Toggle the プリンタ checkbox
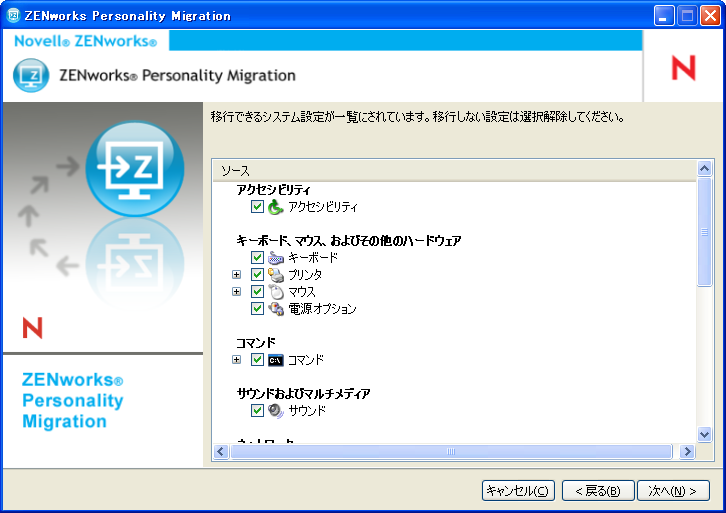Screen dimensions: 726x513 pos(257,275)
